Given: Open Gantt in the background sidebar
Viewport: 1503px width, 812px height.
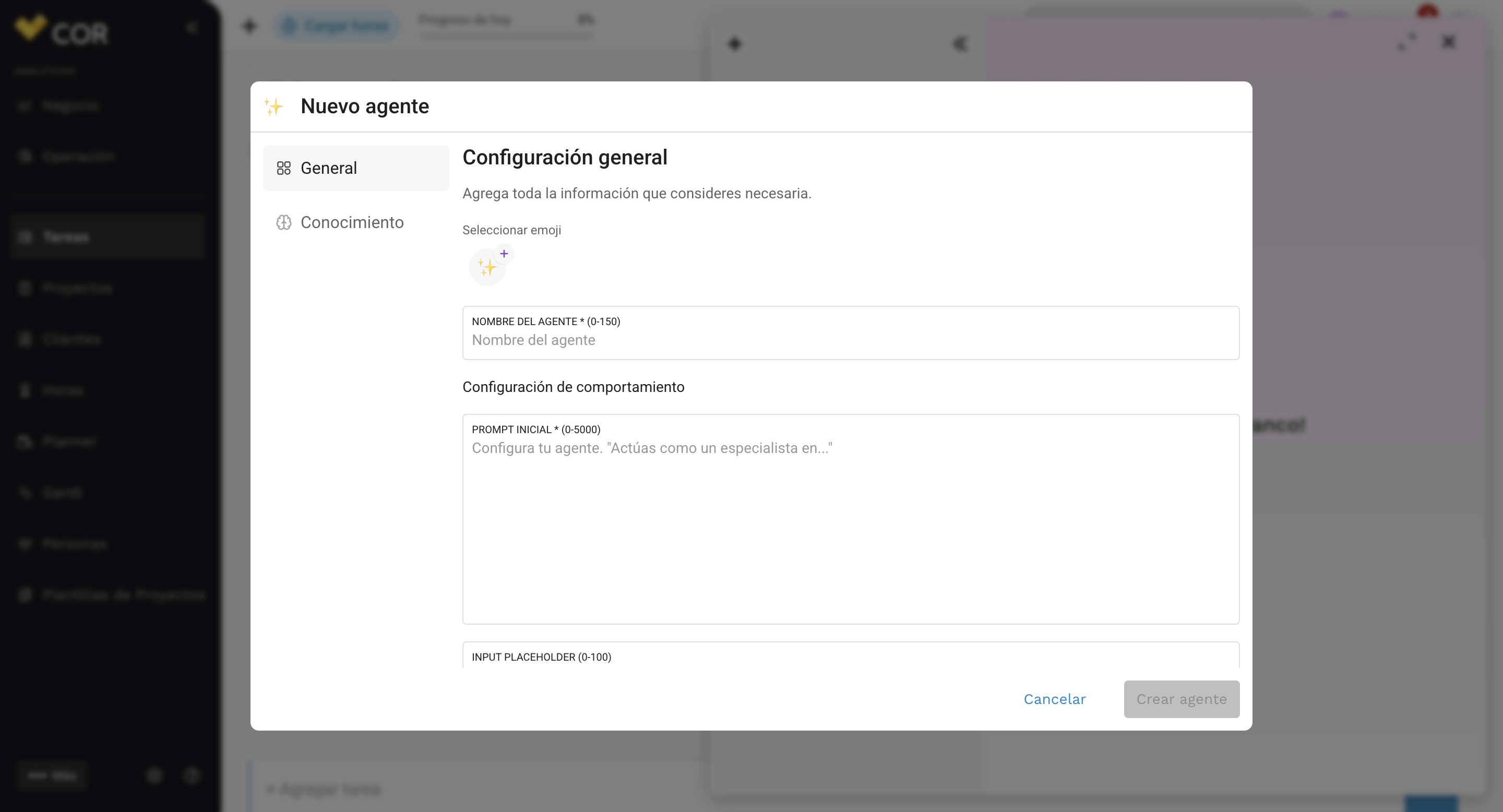Looking at the screenshot, I should (x=109, y=492).
